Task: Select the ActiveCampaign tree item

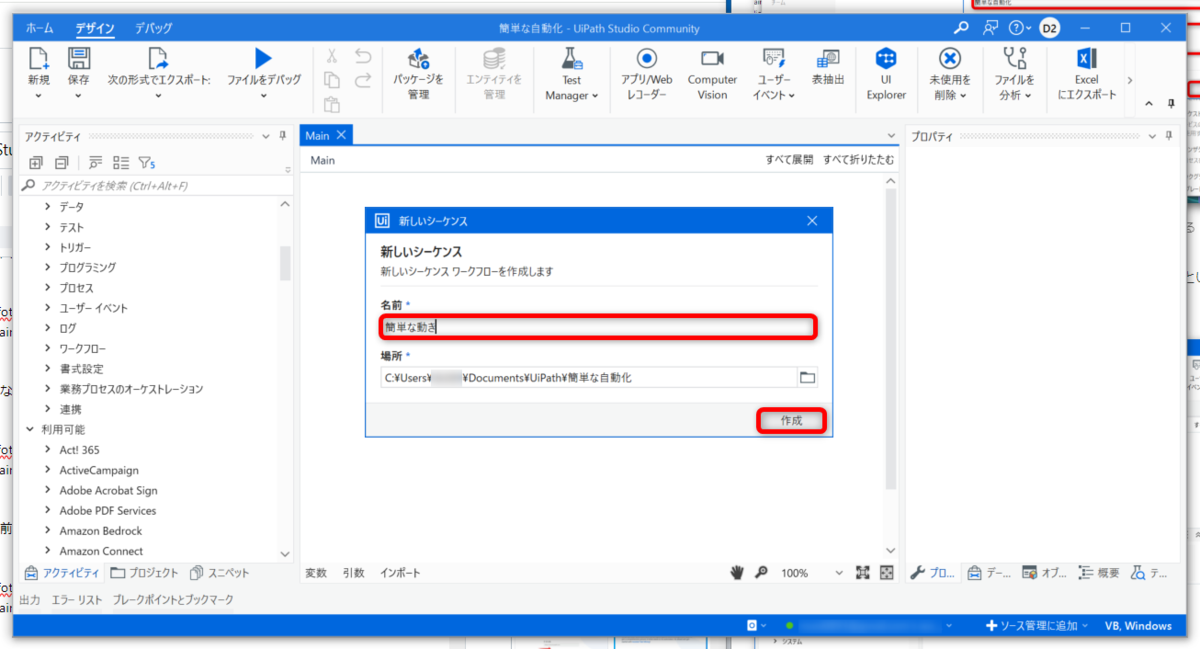Action: [99, 470]
